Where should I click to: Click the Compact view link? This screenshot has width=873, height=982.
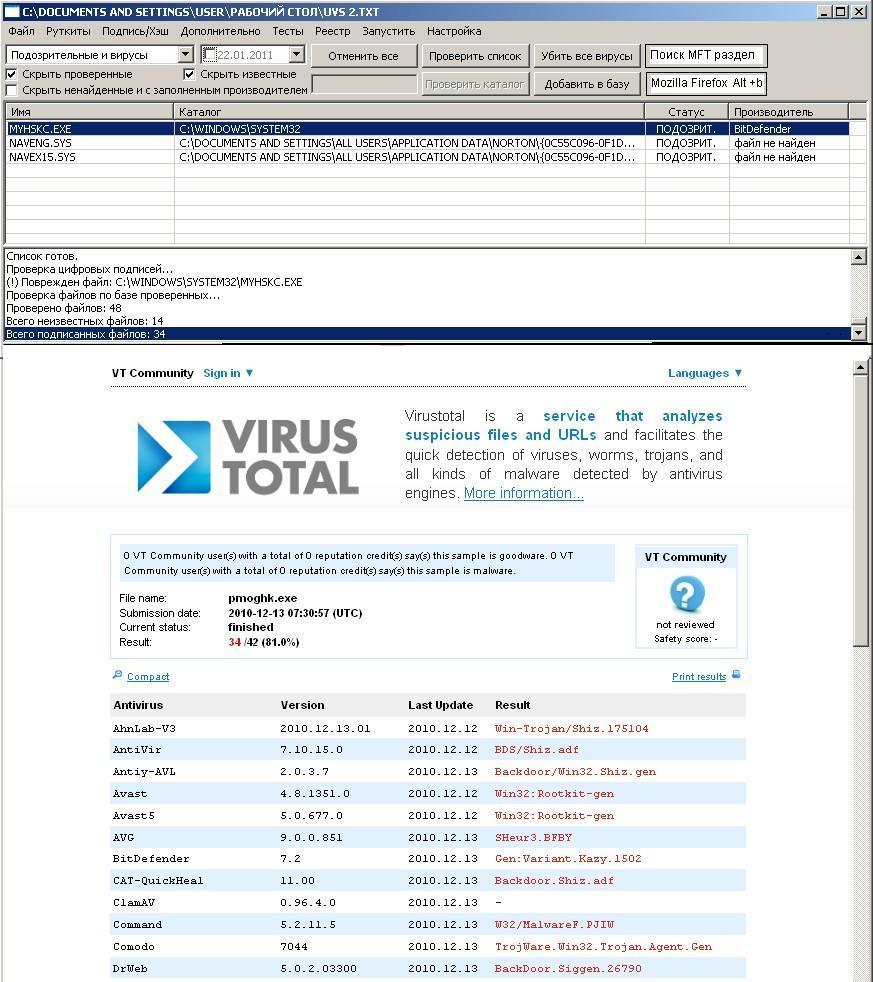148,676
